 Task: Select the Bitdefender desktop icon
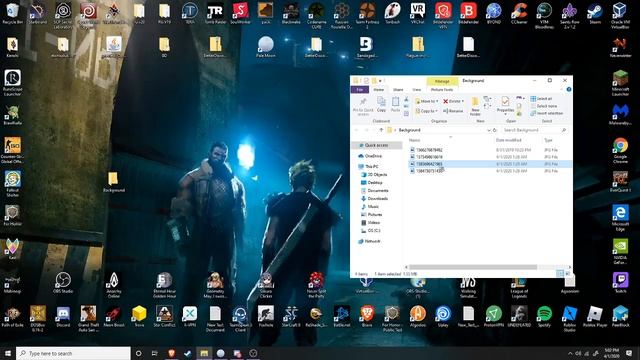468,13
